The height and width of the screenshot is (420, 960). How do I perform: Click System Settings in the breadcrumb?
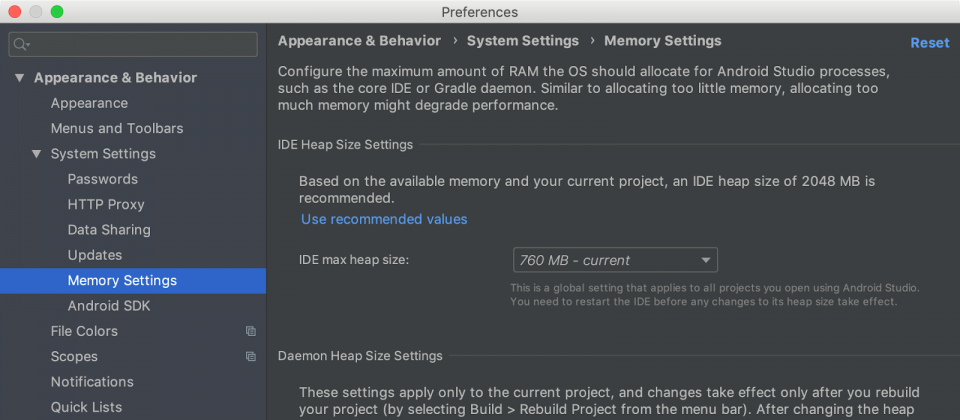(523, 41)
